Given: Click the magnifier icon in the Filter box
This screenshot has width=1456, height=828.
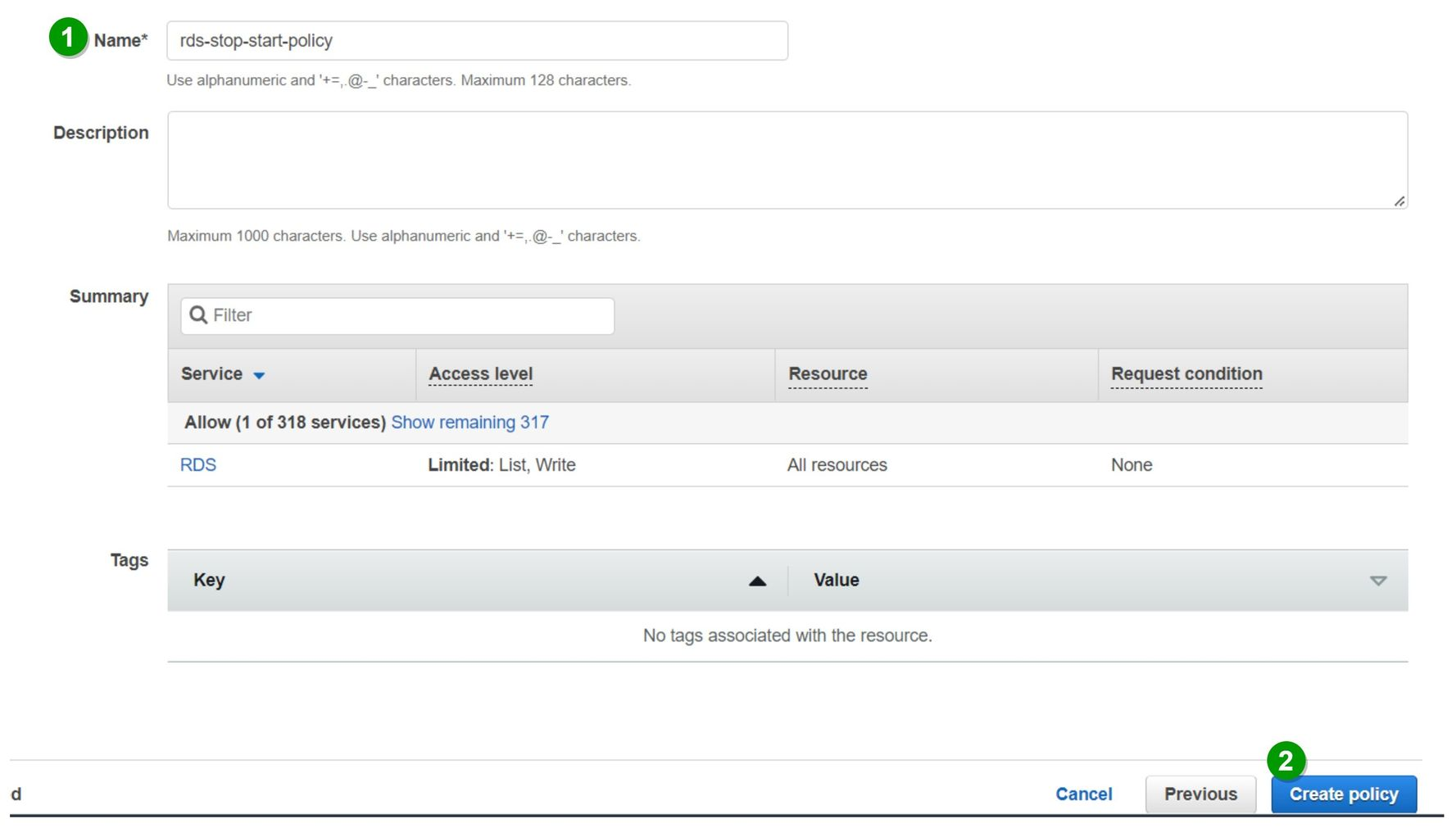Looking at the screenshot, I should click(198, 315).
